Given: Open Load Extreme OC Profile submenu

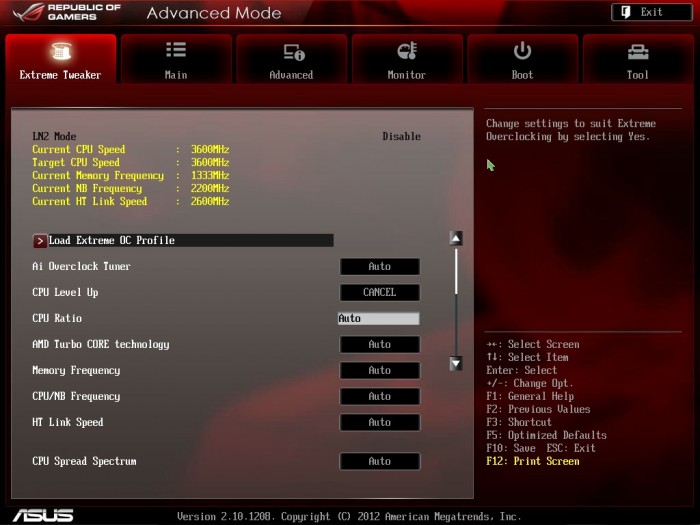Looking at the screenshot, I should tap(183, 241).
